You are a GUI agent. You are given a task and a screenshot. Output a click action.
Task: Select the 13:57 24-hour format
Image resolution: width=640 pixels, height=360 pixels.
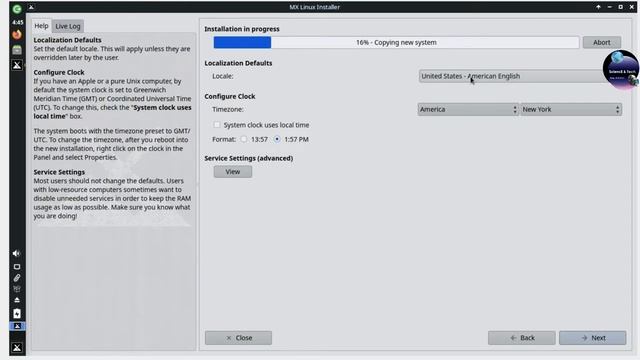click(x=244, y=139)
